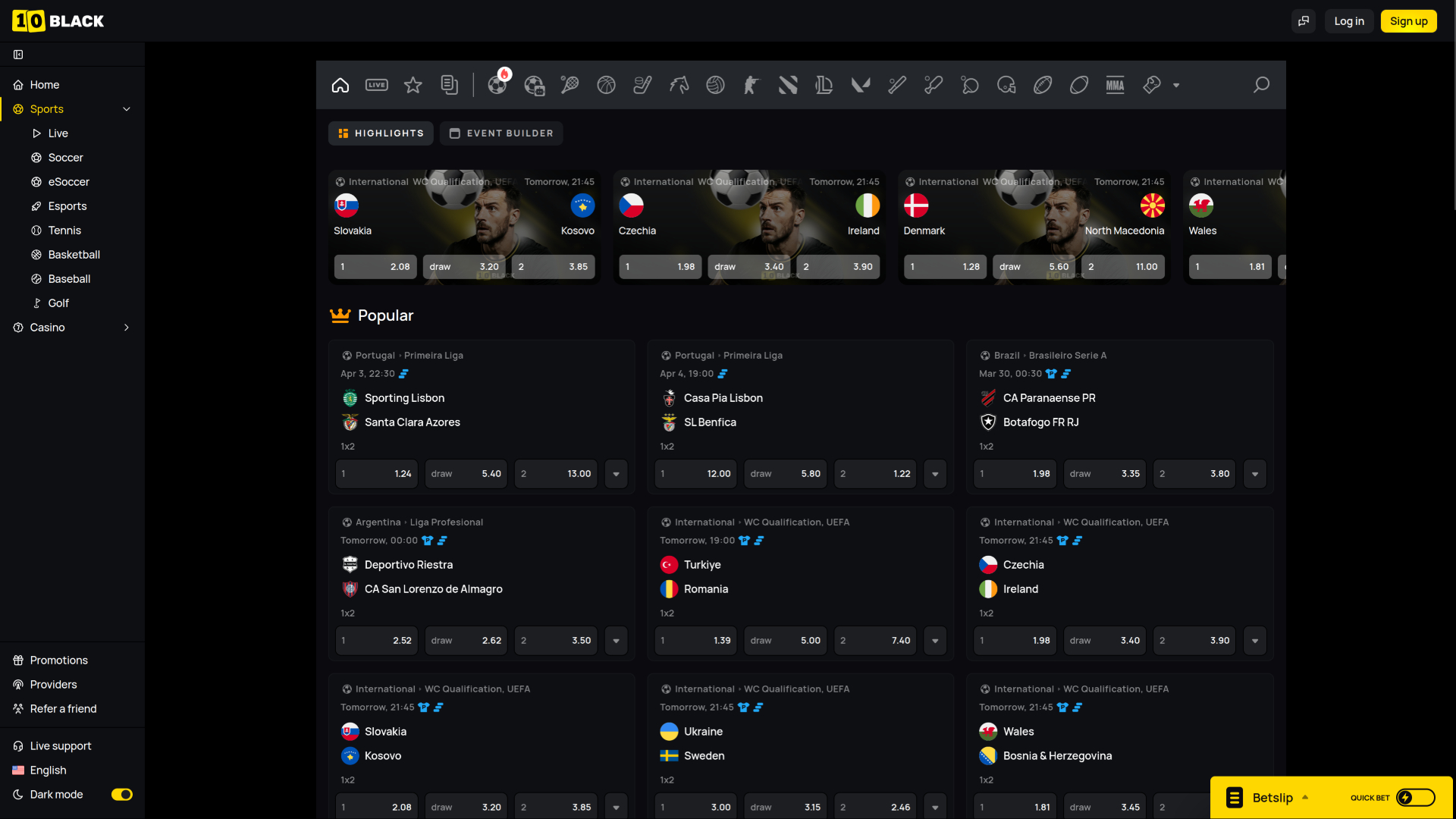Viewport: 1456px width, 819px height.
Task: Open the Counter-Strike esports icon
Action: point(752,85)
